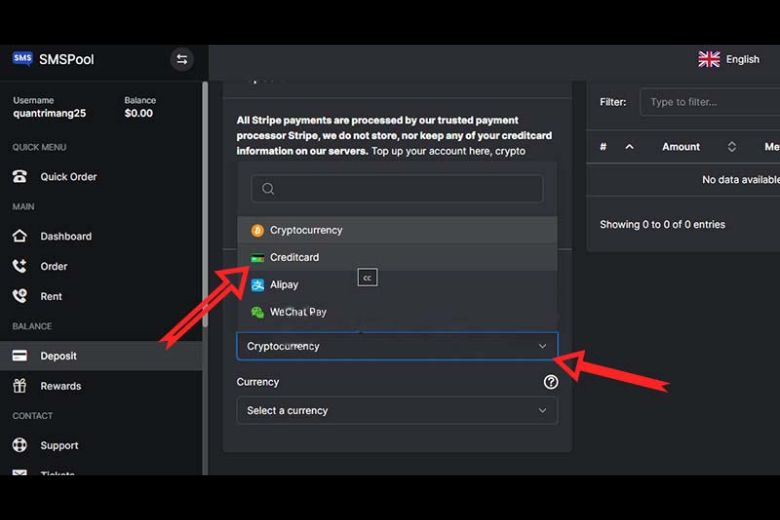Open the English language selector

(730, 60)
